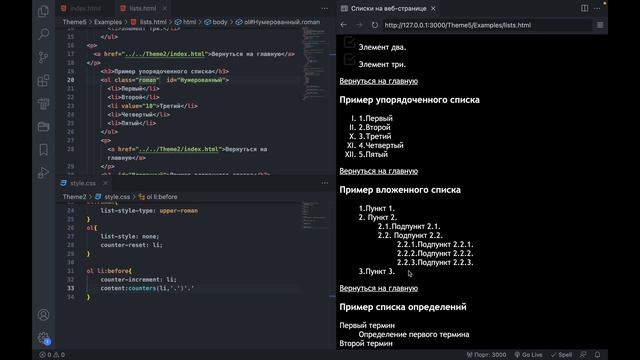The width and height of the screenshot is (640, 360).
Task: Click line 33 content:counters in style.css
Action: pyautogui.click(x=147, y=288)
